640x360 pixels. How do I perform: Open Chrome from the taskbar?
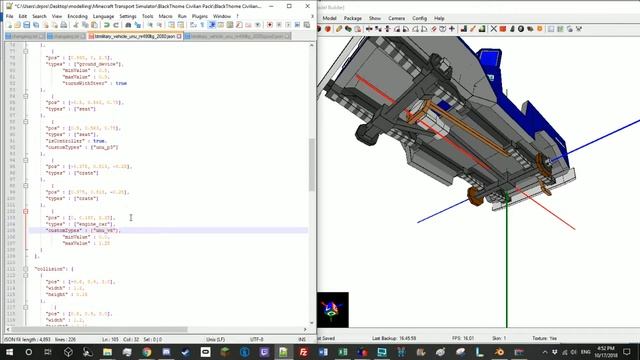coord(147,352)
